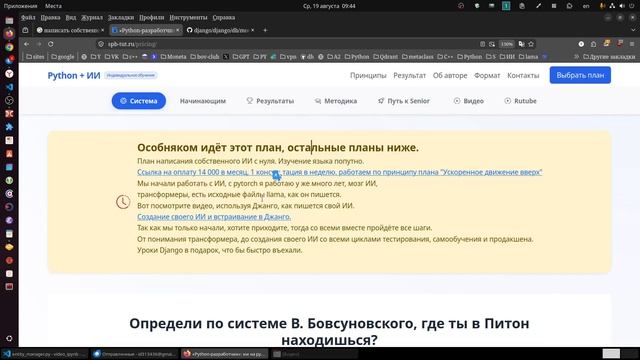Bookmark this page with the star icon
The image size is (640, 360).
coord(531,44)
